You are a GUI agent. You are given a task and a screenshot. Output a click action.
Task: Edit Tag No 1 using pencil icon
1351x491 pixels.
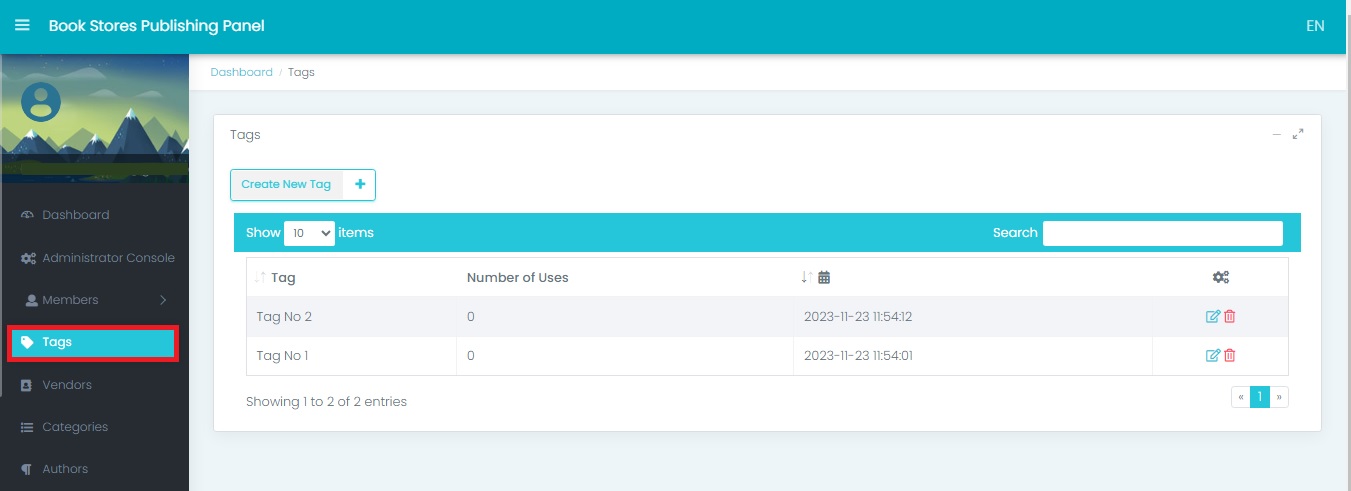point(1213,355)
